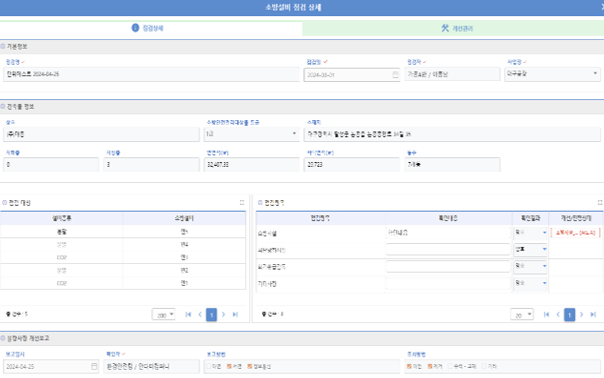This screenshot has width=604, height=378.
Task: Click the 건축물 정보 section header icon
Action: pyautogui.click(x=3, y=106)
